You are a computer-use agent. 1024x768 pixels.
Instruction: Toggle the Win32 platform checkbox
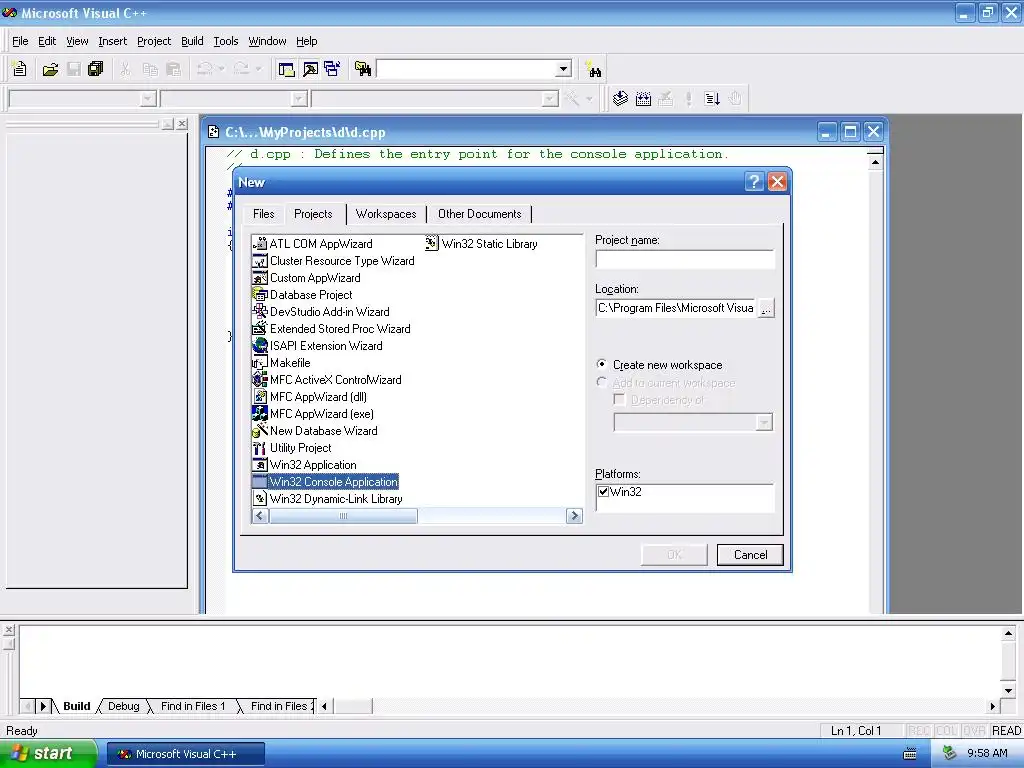point(603,492)
